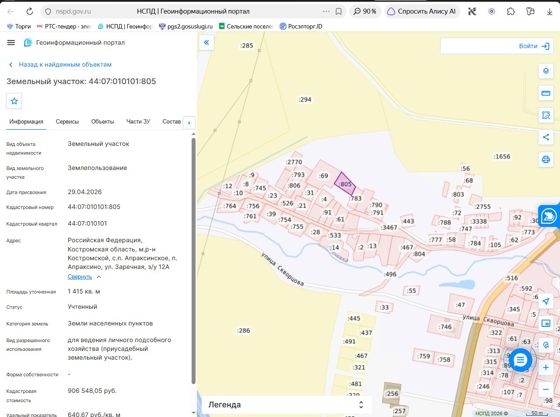Reload the browser page
This screenshot has width=560, height=417.
[x=30, y=11]
